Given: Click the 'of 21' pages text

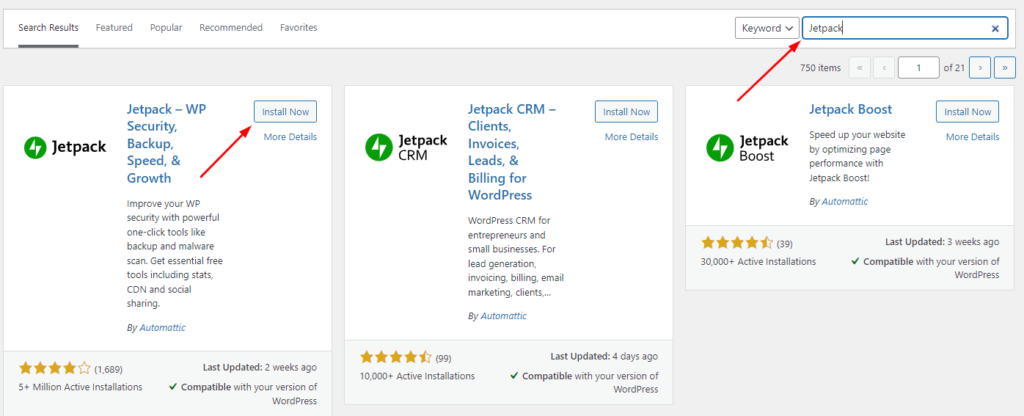Looking at the screenshot, I should (x=954, y=68).
